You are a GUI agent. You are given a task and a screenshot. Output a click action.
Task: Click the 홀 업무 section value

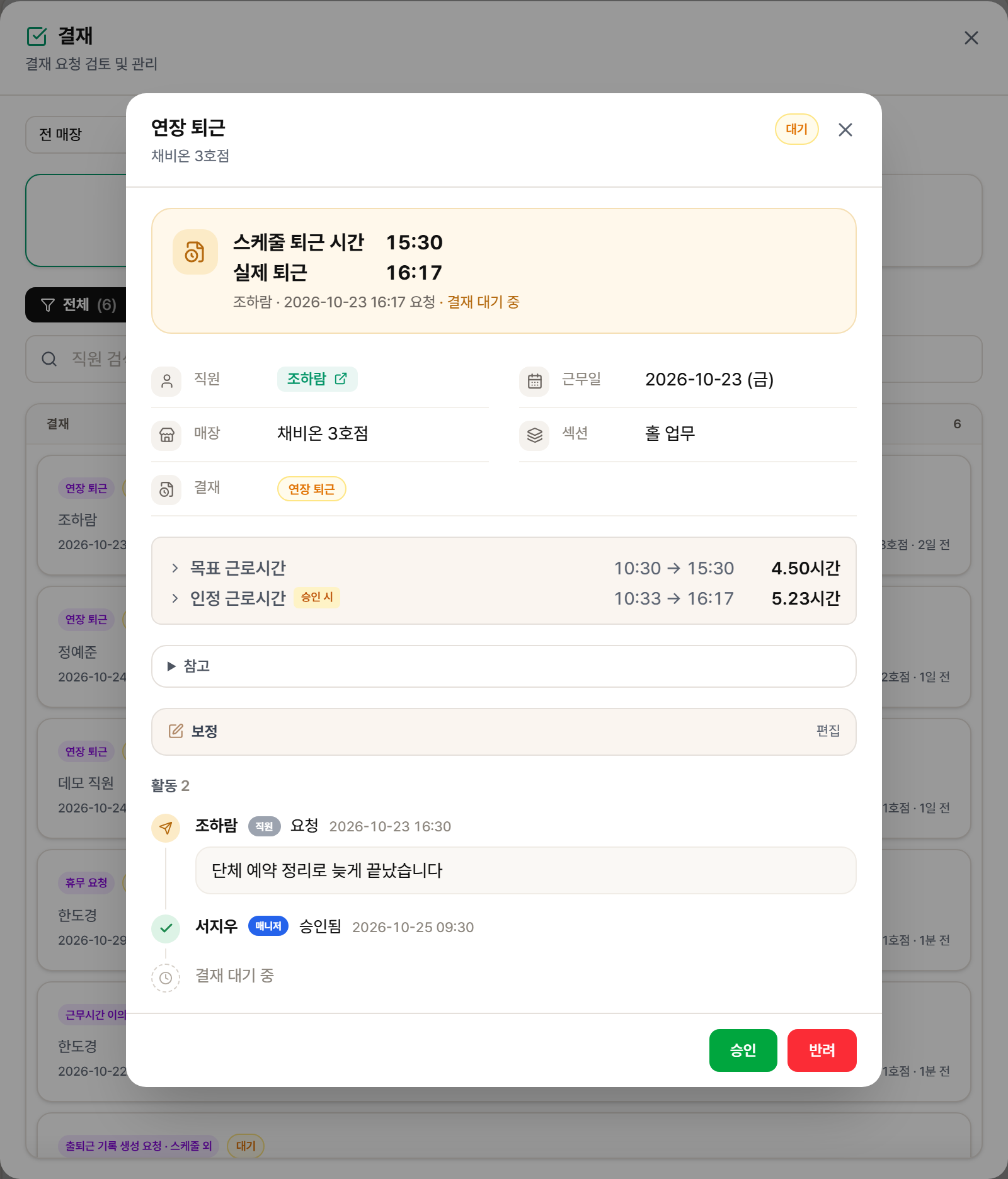[670, 433]
